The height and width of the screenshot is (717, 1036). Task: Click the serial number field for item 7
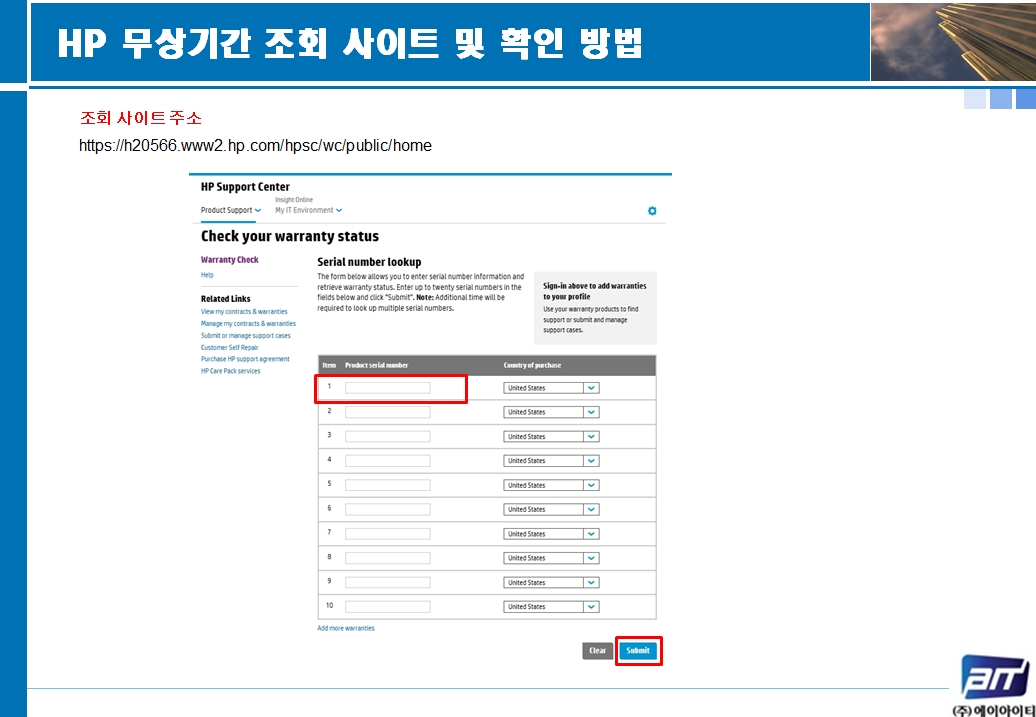pyautogui.click(x=388, y=534)
